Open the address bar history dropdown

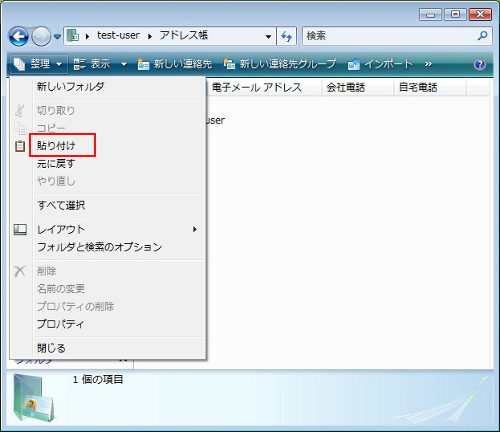point(268,36)
